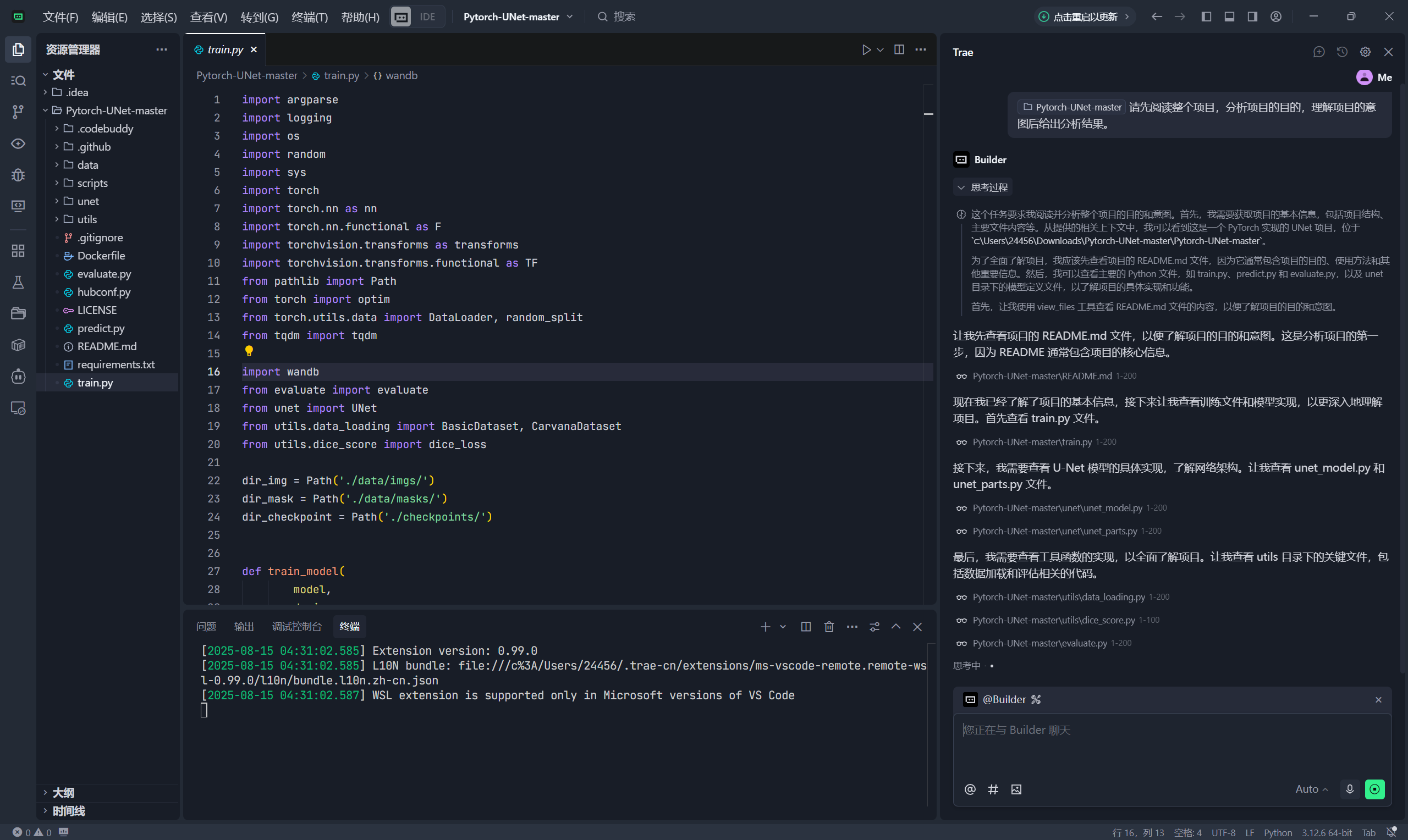Viewport: 1408px width, 840px height.
Task: Click the microphone voice input icon
Action: click(1350, 789)
